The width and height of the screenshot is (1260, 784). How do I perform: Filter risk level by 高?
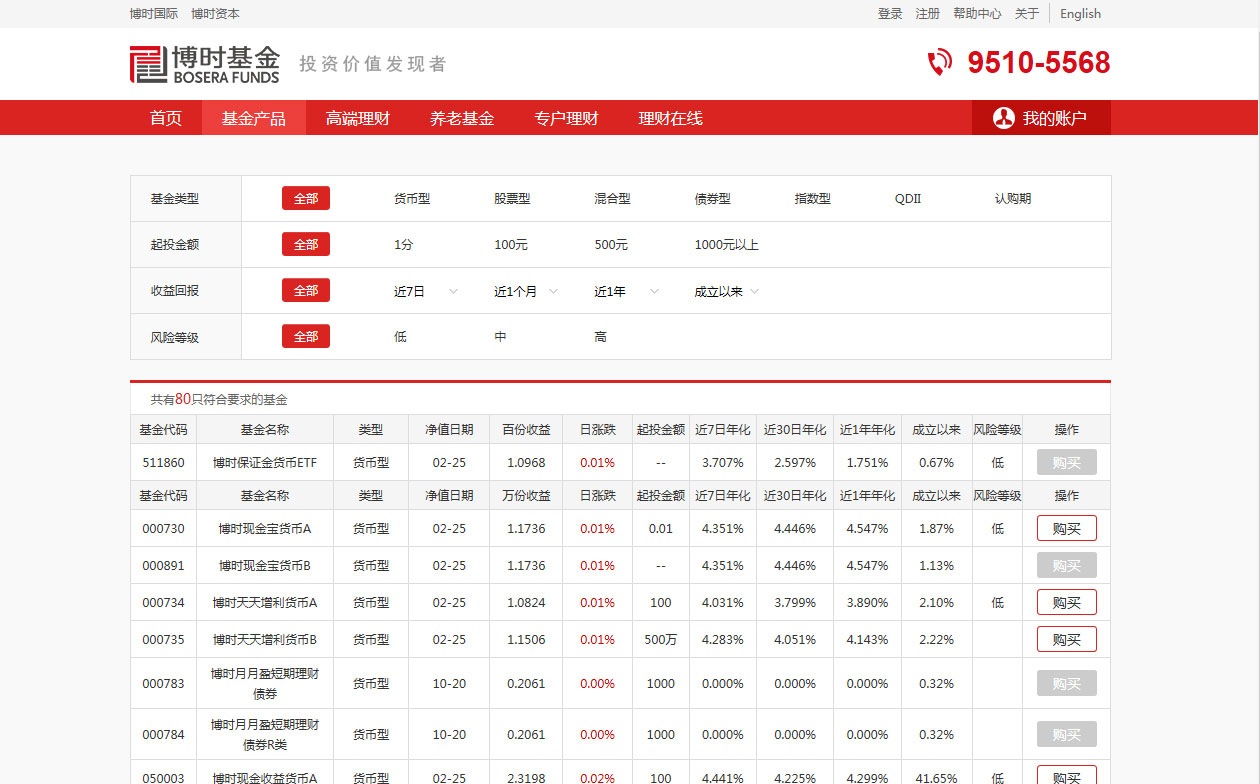(600, 337)
